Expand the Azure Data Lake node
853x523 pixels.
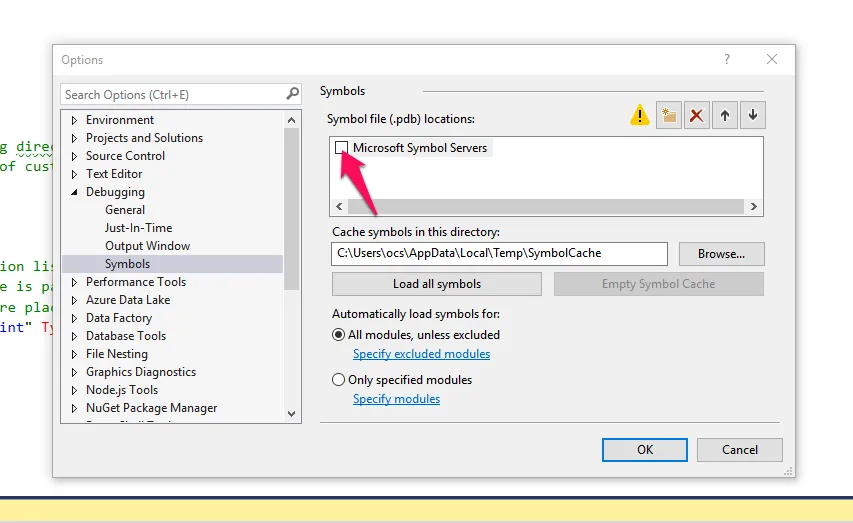(75, 300)
